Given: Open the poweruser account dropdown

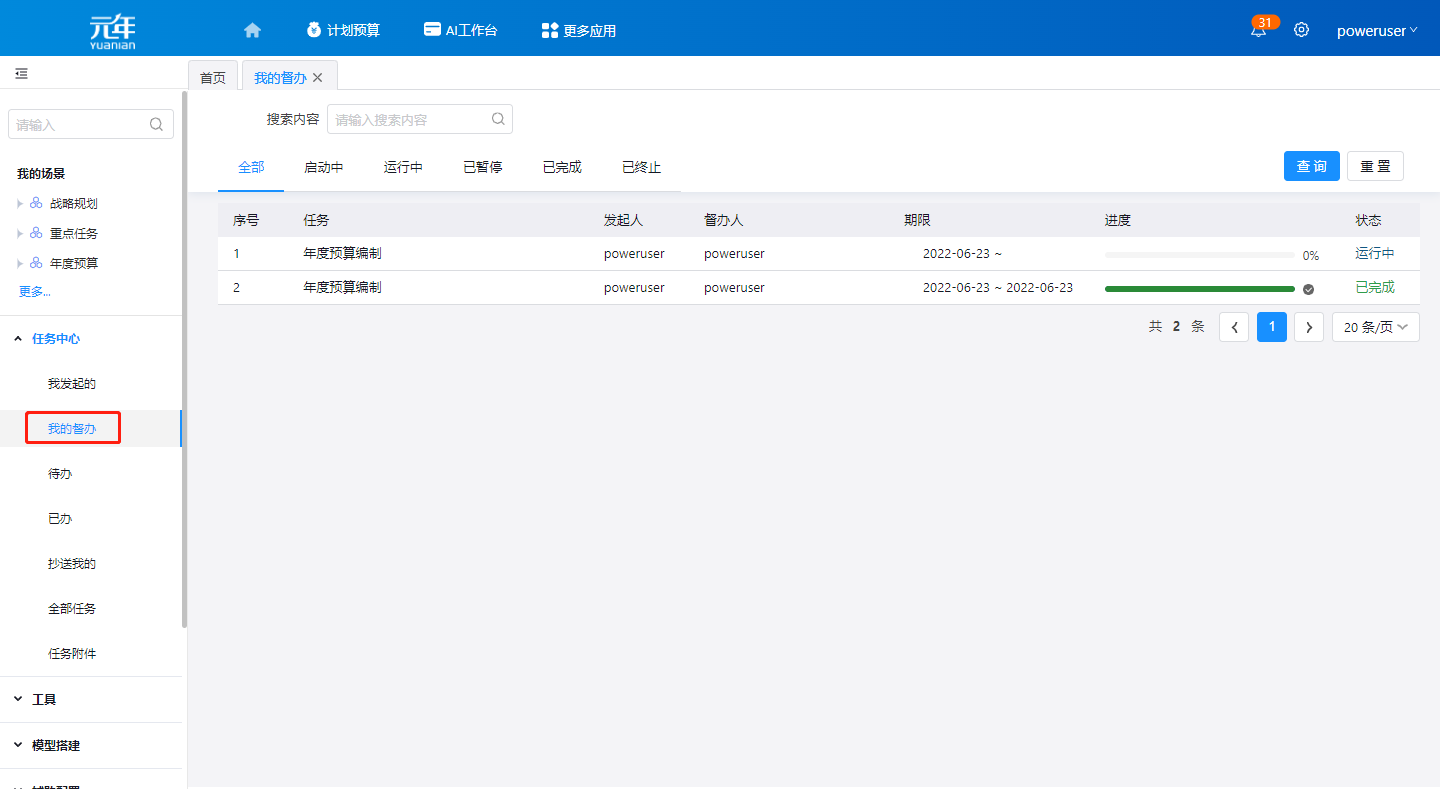Looking at the screenshot, I should click(1377, 30).
